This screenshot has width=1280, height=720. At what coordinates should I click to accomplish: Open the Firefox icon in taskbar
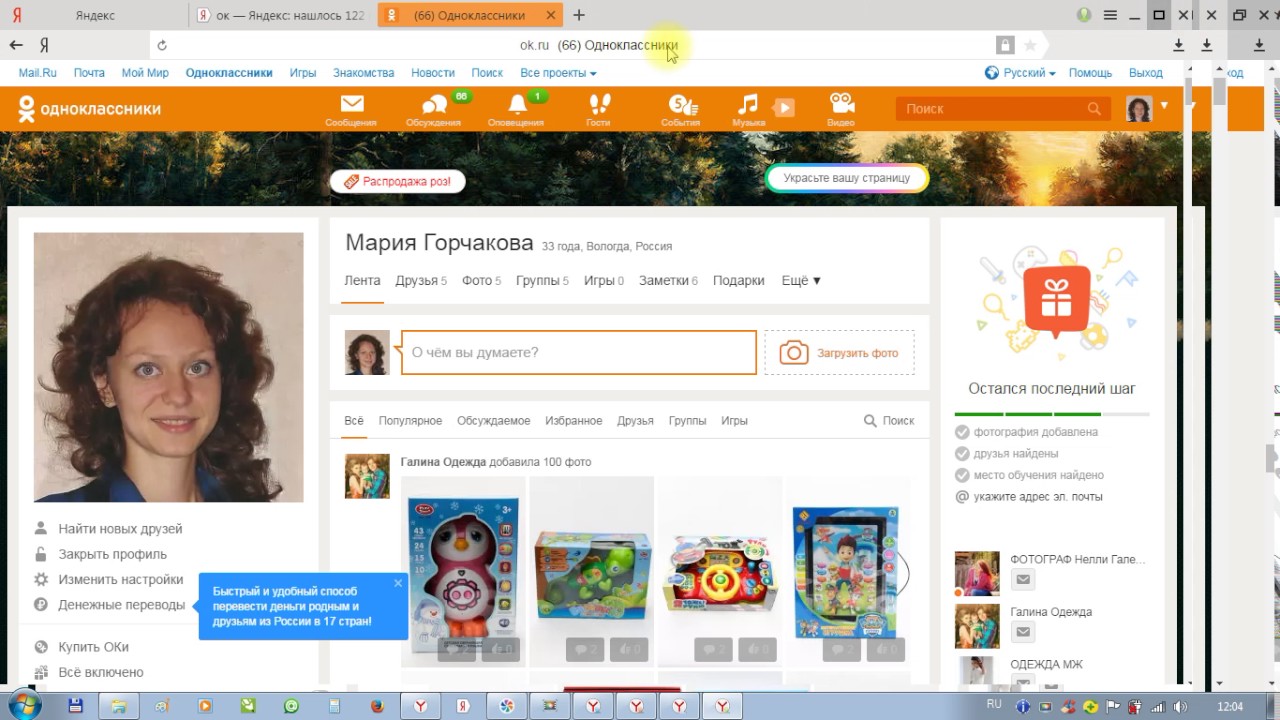point(377,705)
